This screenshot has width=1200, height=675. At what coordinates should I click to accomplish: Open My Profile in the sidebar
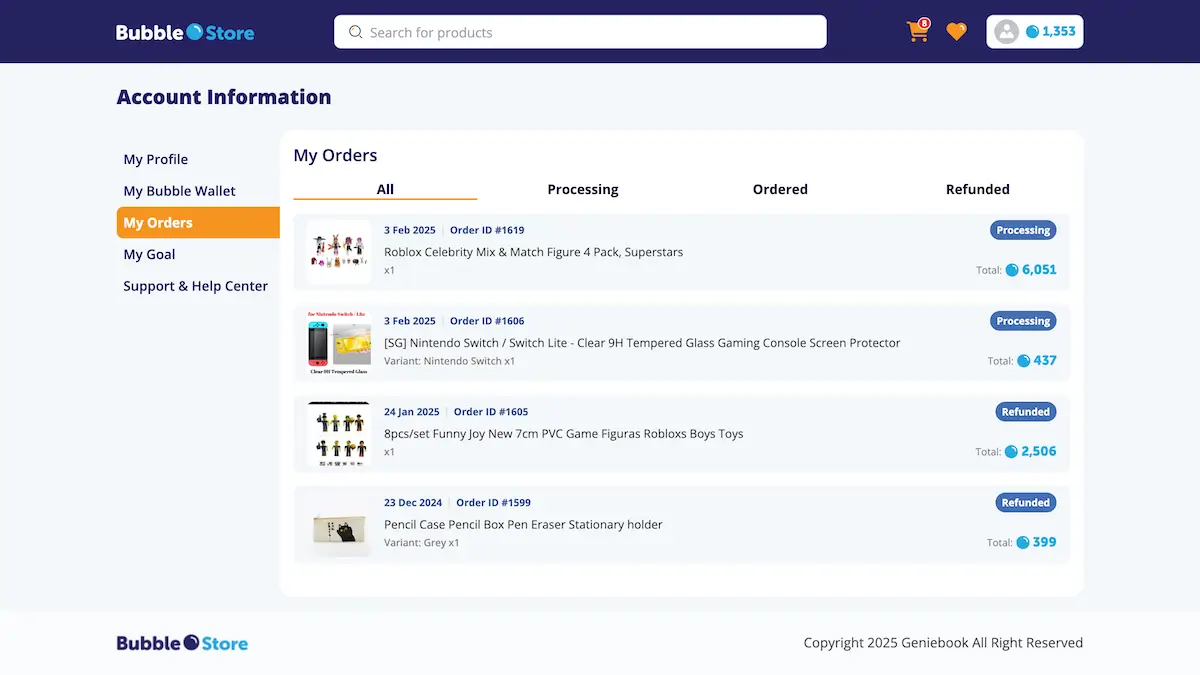coord(156,159)
